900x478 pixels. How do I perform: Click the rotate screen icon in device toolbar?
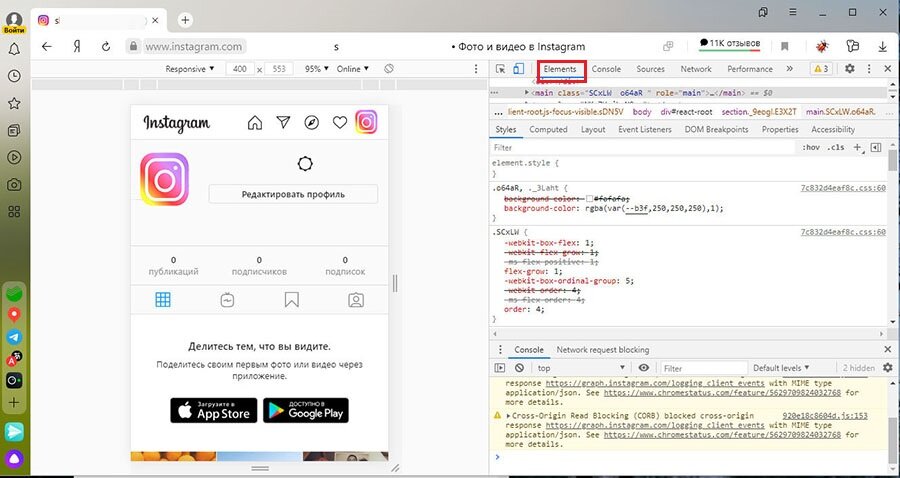click(x=389, y=69)
